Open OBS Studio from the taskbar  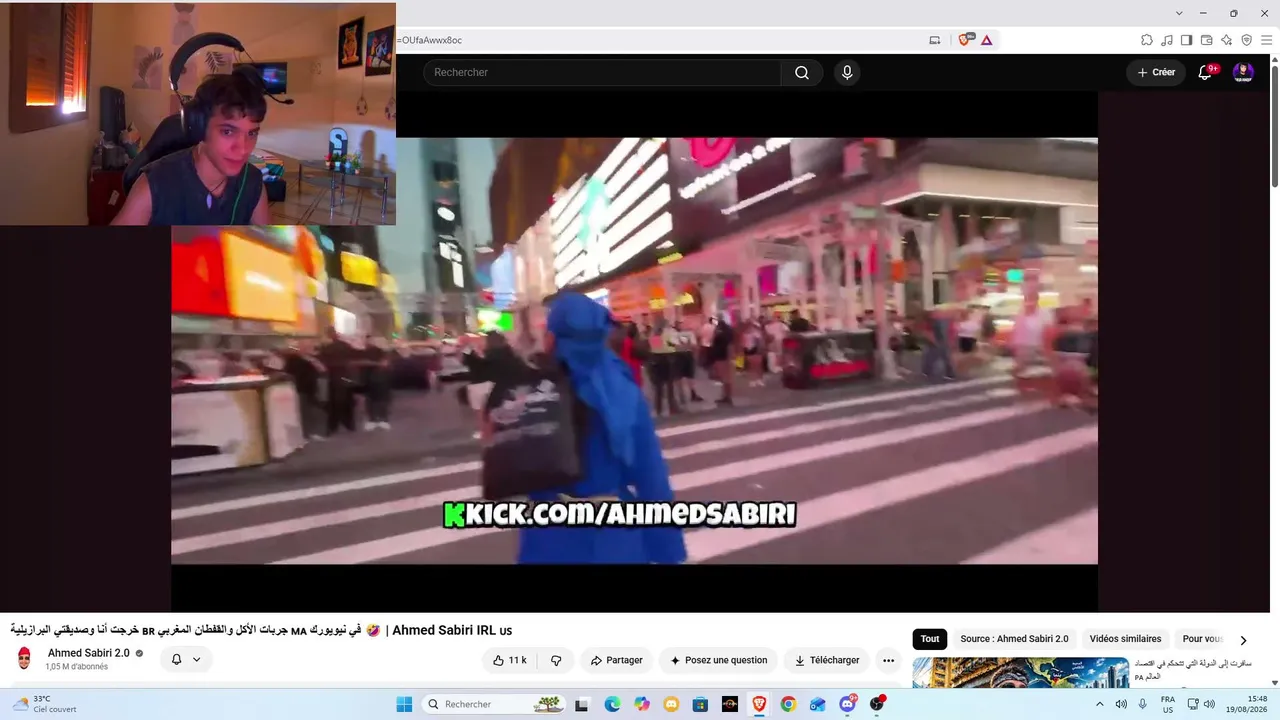click(x=878, y=704)
